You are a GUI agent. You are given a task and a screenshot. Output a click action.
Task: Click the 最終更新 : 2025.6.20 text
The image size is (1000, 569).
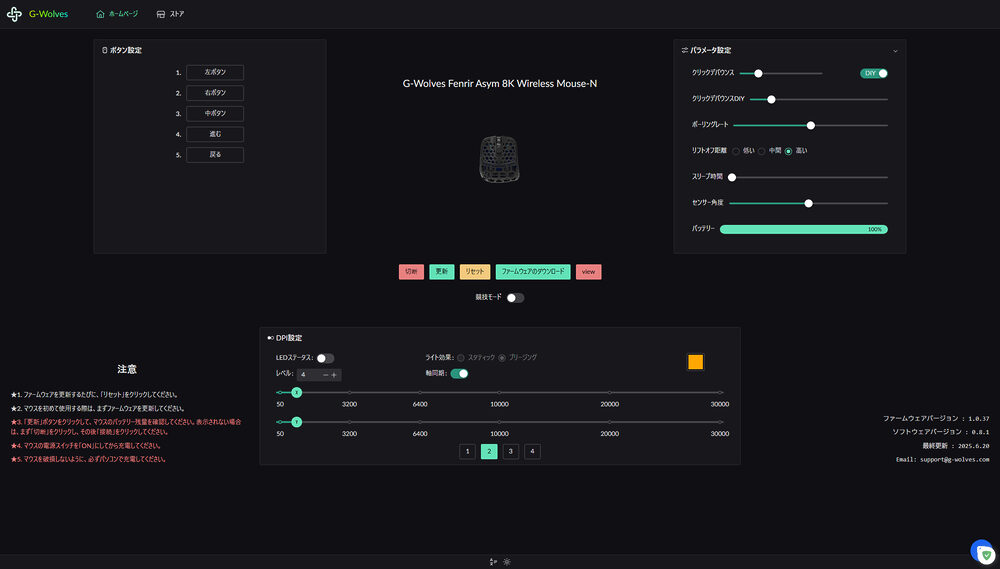956,445
